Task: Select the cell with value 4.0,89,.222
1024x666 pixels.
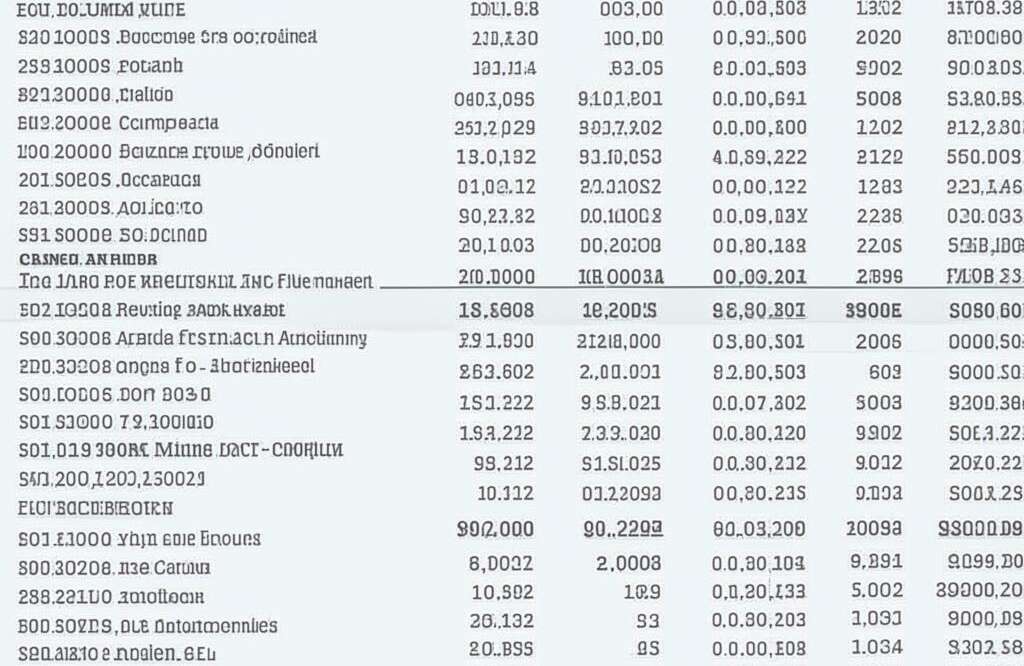Action: [759, 157]
